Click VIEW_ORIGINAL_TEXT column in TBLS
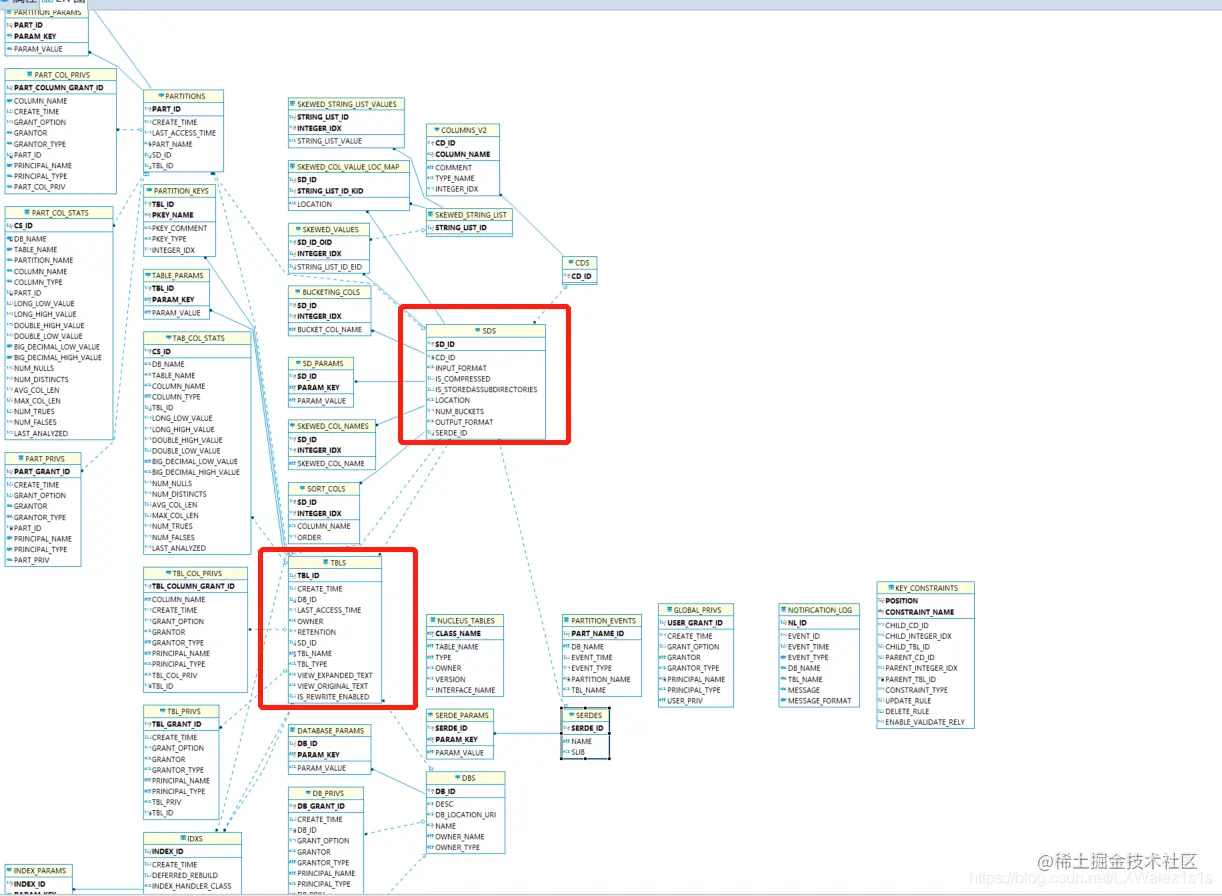This screenshot has height=896, width=1222. click(x=333, y=686)
